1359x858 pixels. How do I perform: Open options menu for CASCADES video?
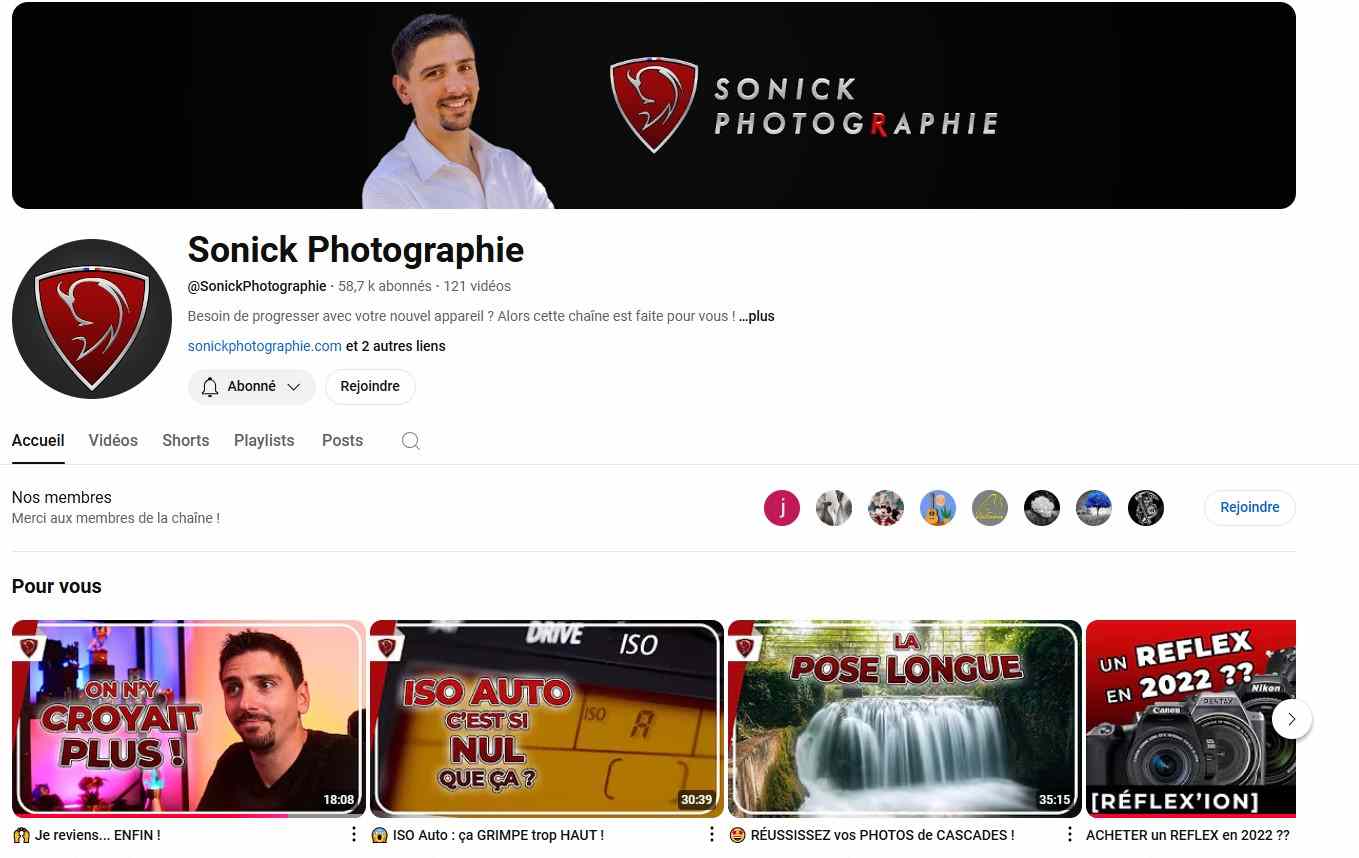[1069, 835]
